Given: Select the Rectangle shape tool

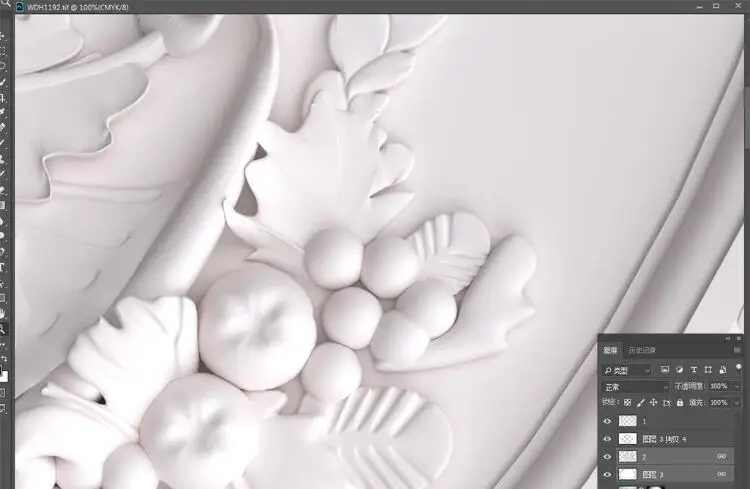Looking at the screenshot, I should click(2, 298).
